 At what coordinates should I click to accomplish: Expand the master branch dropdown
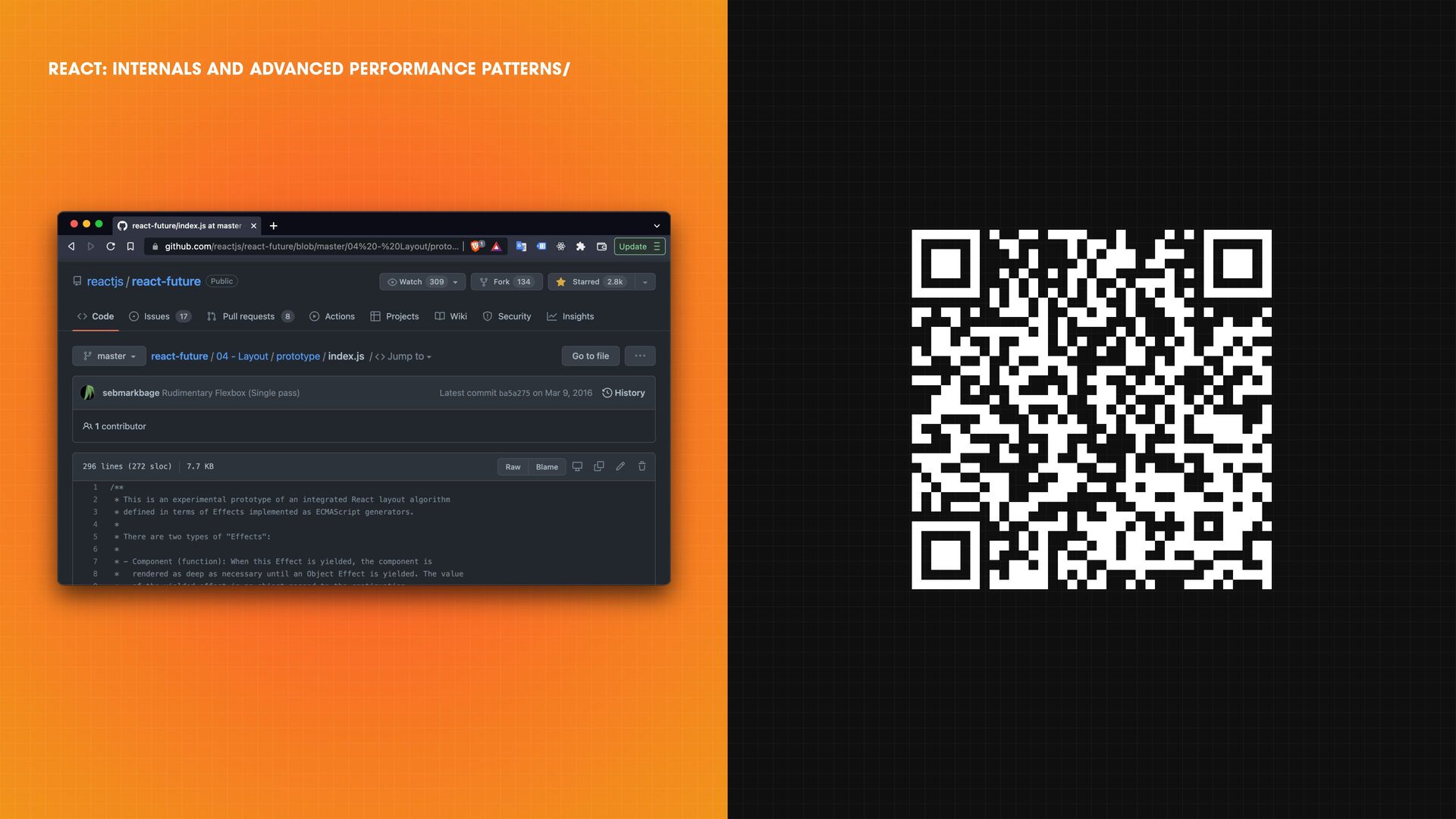tap(109, 356)
